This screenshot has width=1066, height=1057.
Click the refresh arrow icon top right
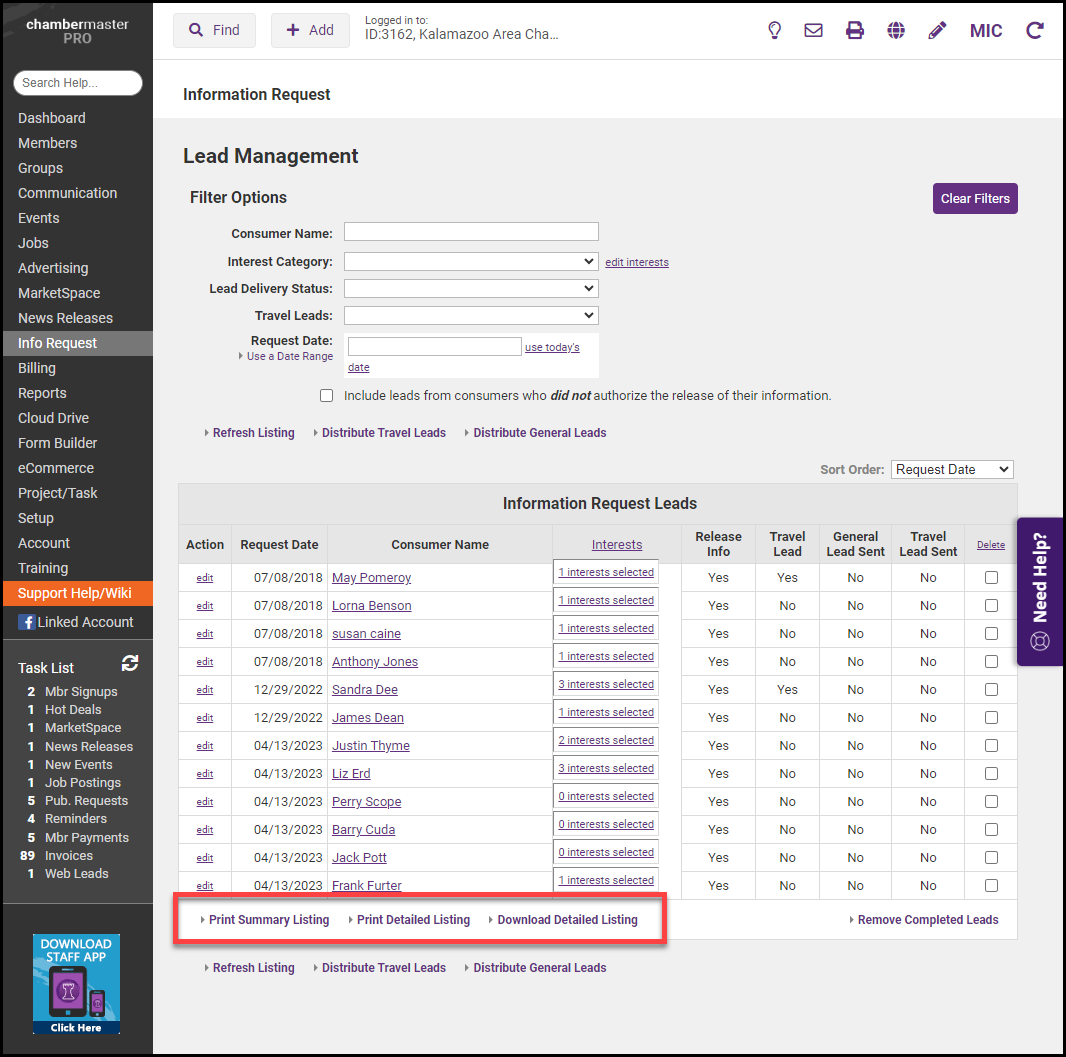[1035, 30]
